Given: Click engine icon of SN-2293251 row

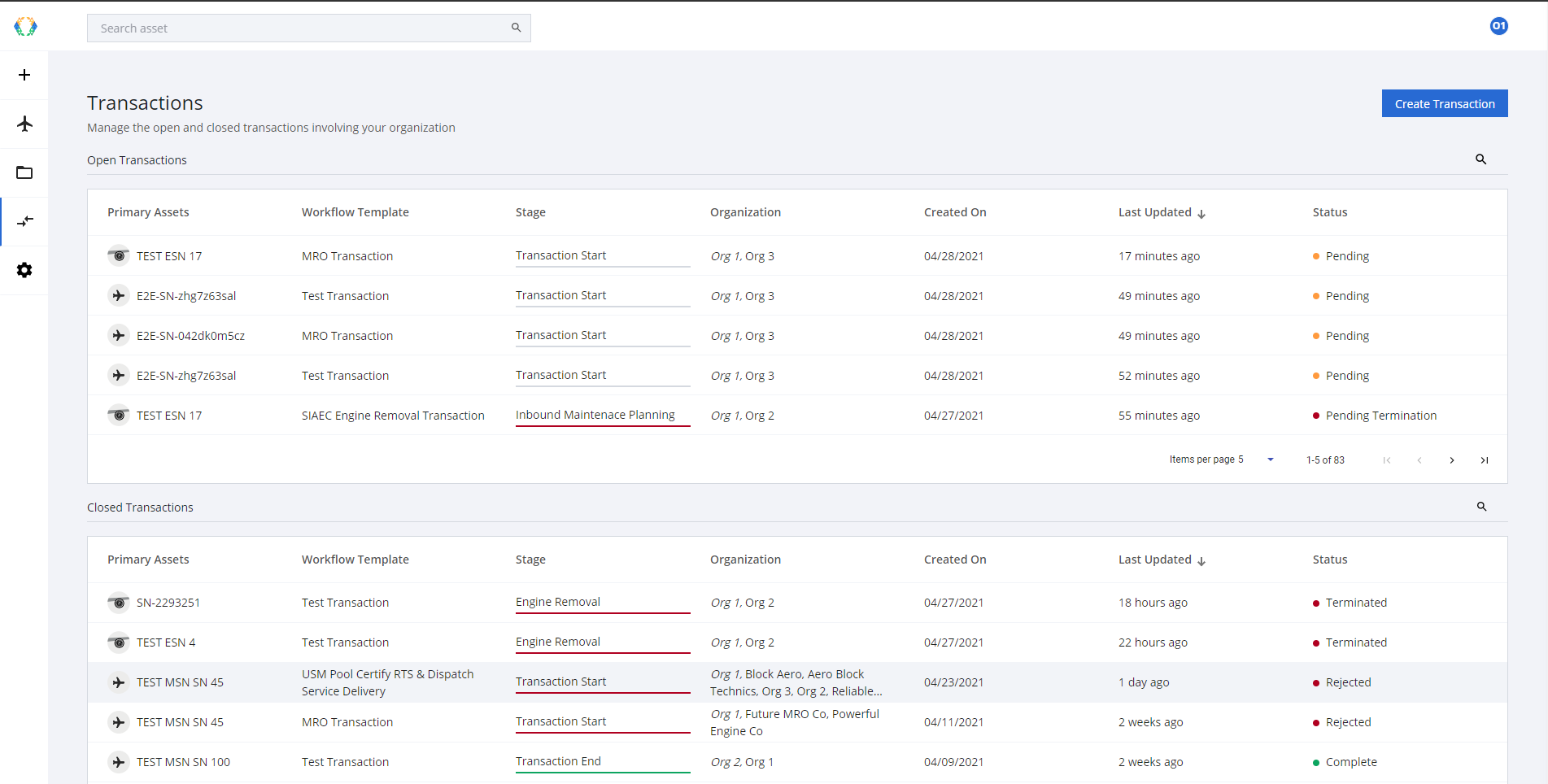Looking at the screenshot, I should pyautogui.click(x=119, y=602).
